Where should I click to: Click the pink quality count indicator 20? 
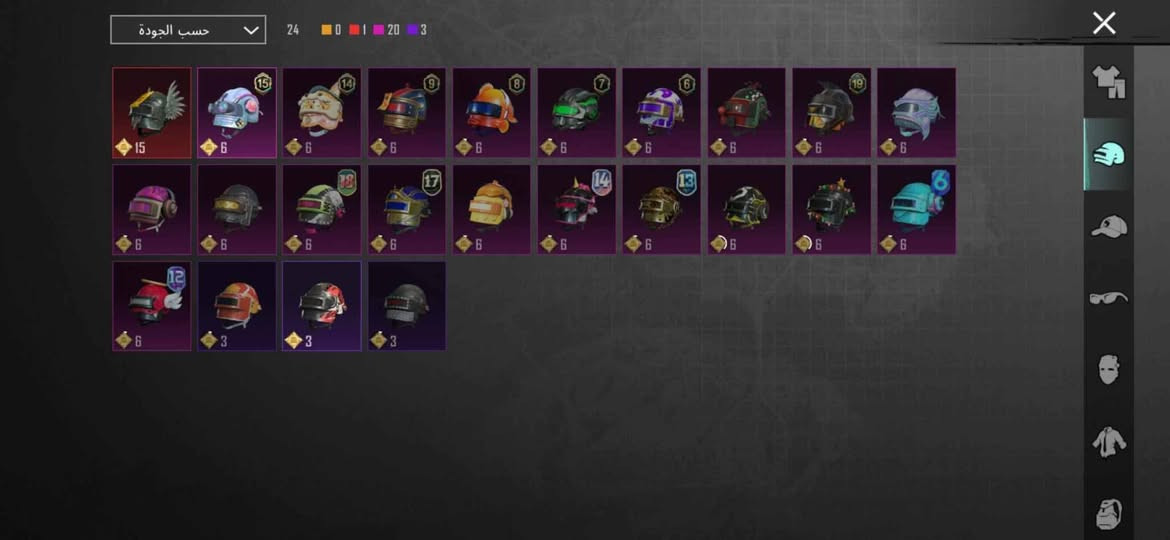(x=387, y=31)
